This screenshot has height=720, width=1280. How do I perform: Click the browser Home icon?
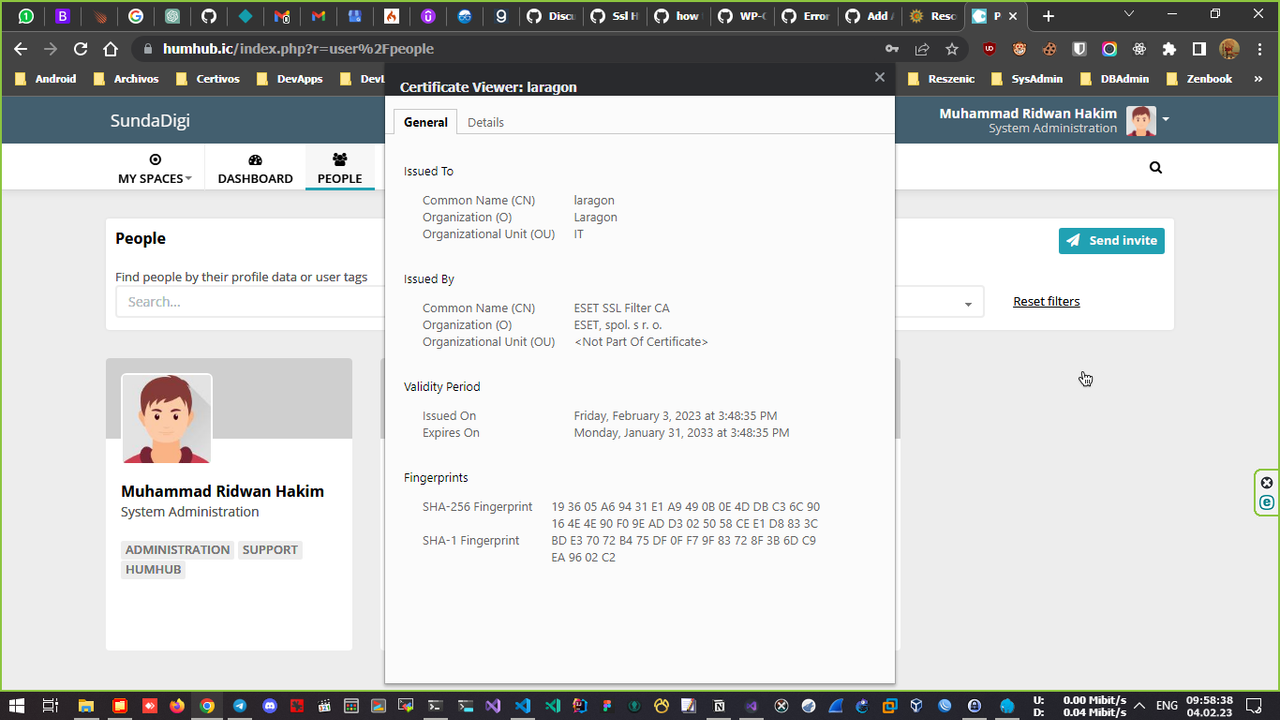pyautogui.click(x=111, y=49)
